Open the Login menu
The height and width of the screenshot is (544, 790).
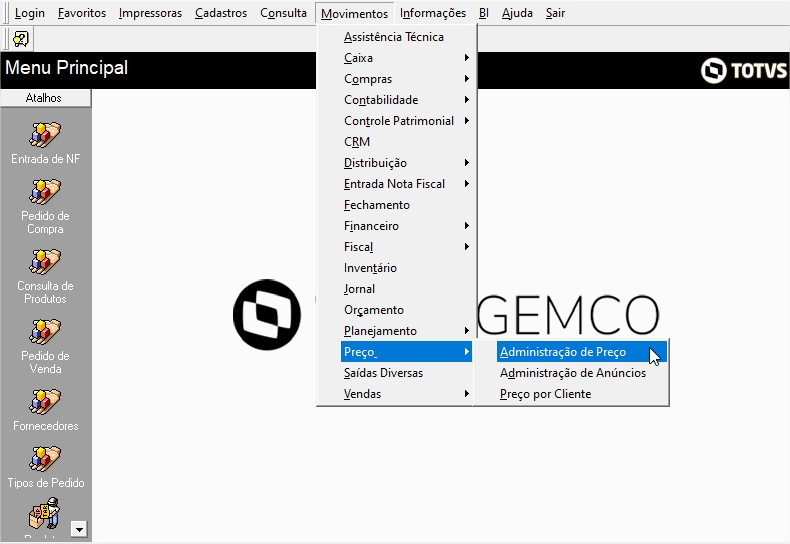coord(30,13)
